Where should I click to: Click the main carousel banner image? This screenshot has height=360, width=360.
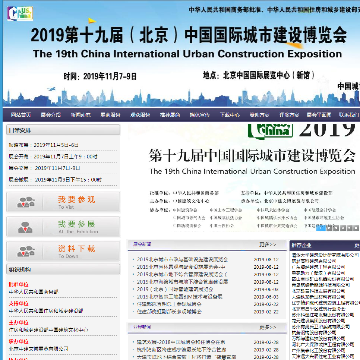pos(244,178)
